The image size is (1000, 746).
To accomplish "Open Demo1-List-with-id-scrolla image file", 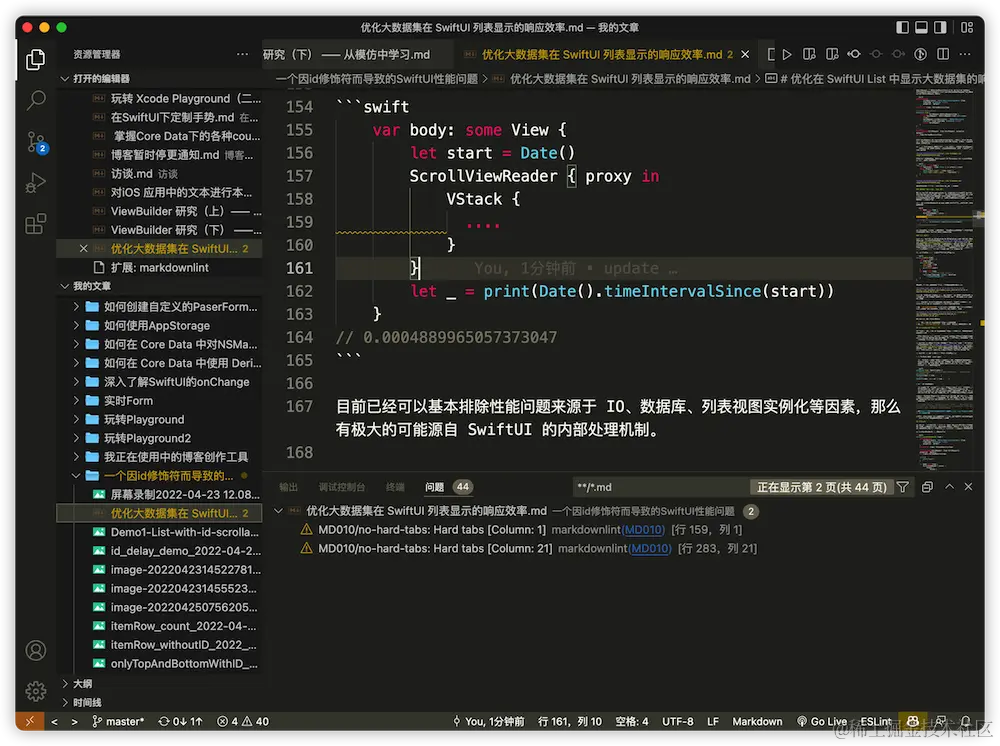I will coord(184,532).
